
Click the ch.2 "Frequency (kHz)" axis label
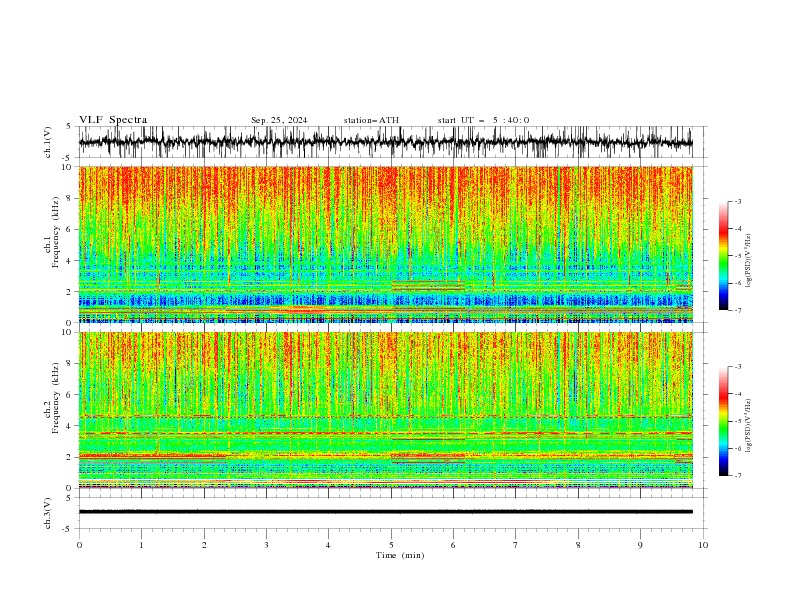coord(56,397)
